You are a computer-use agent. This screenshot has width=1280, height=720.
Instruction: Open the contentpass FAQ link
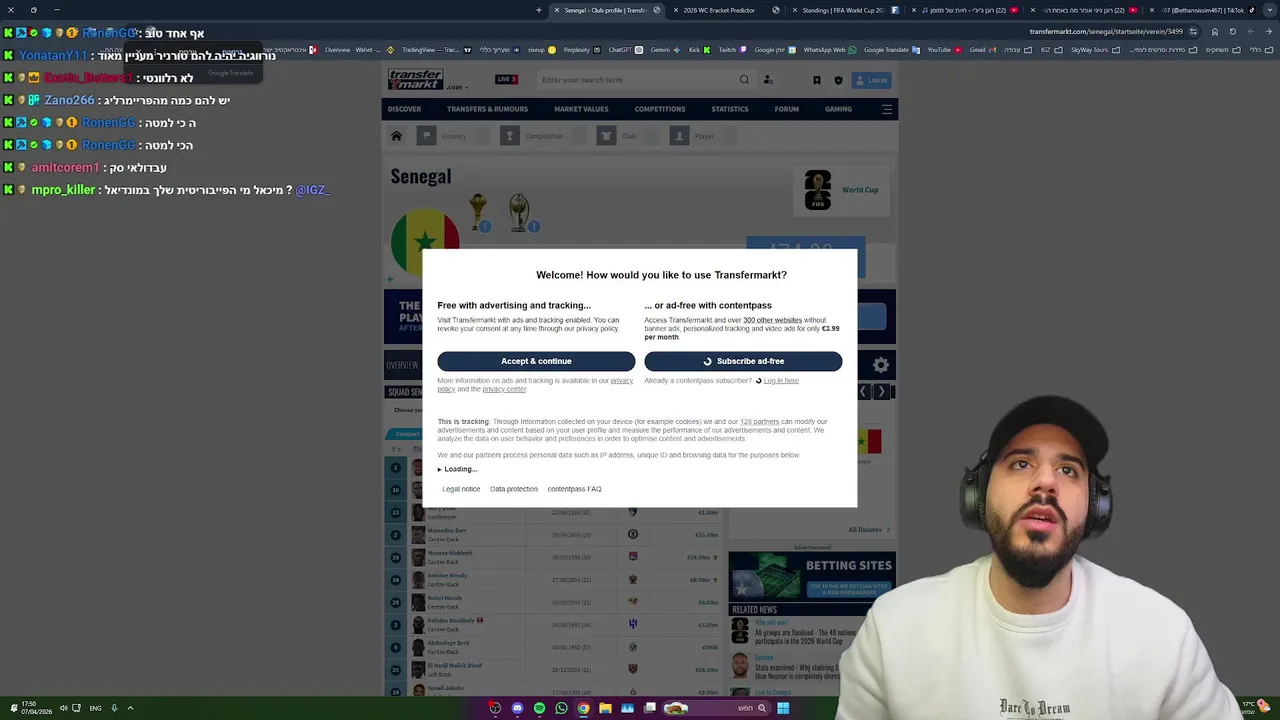tap(574, 489)
